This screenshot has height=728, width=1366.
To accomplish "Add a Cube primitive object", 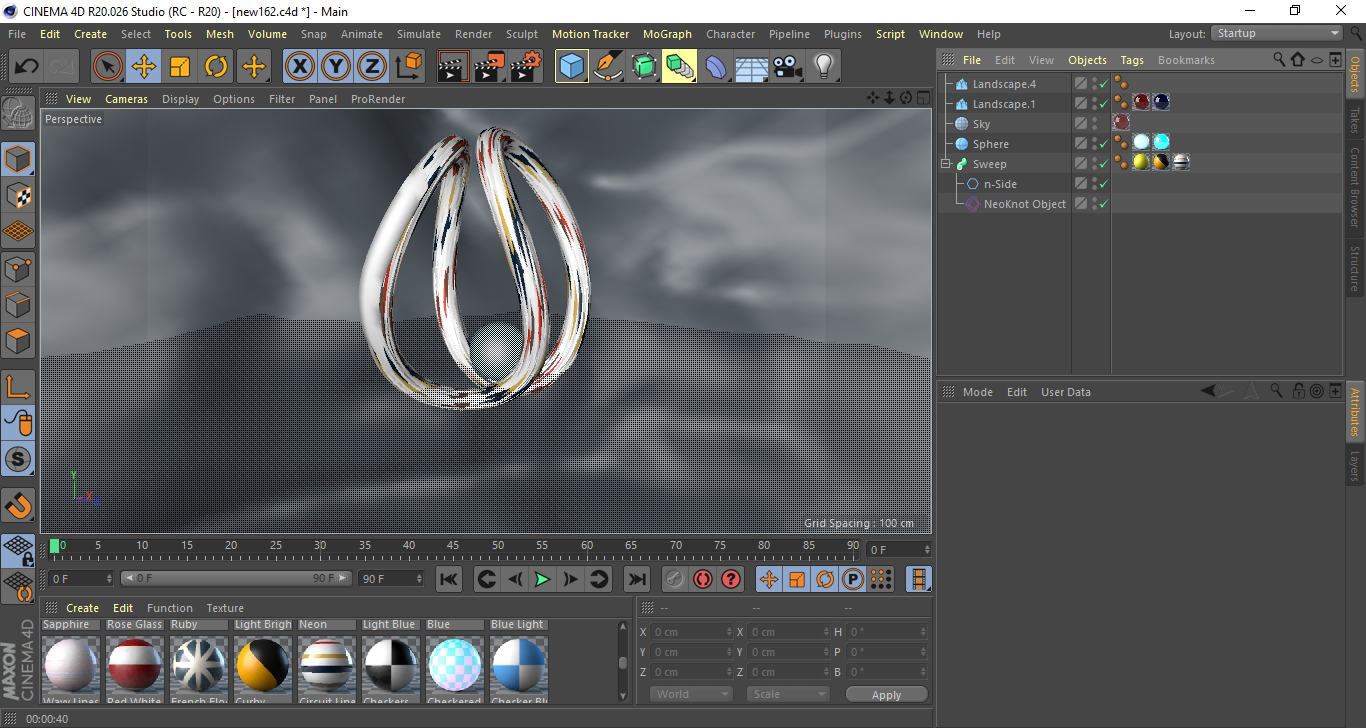I will (572, 67).
